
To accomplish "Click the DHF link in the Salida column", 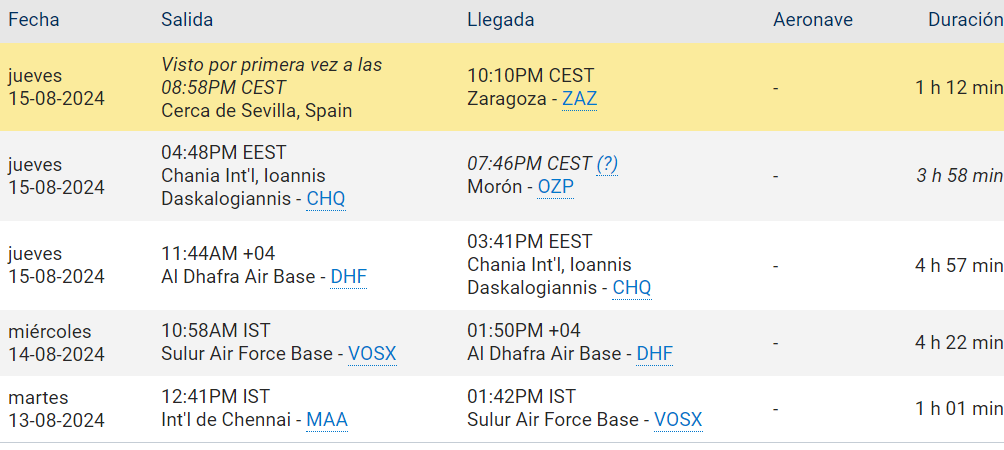I will [348, 277].
